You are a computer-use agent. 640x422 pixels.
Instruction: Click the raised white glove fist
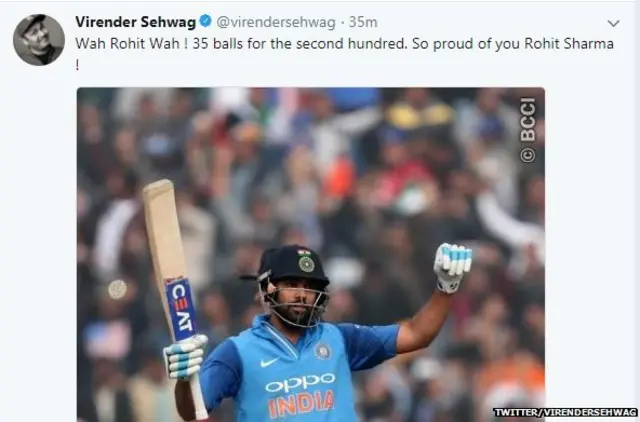452,267
